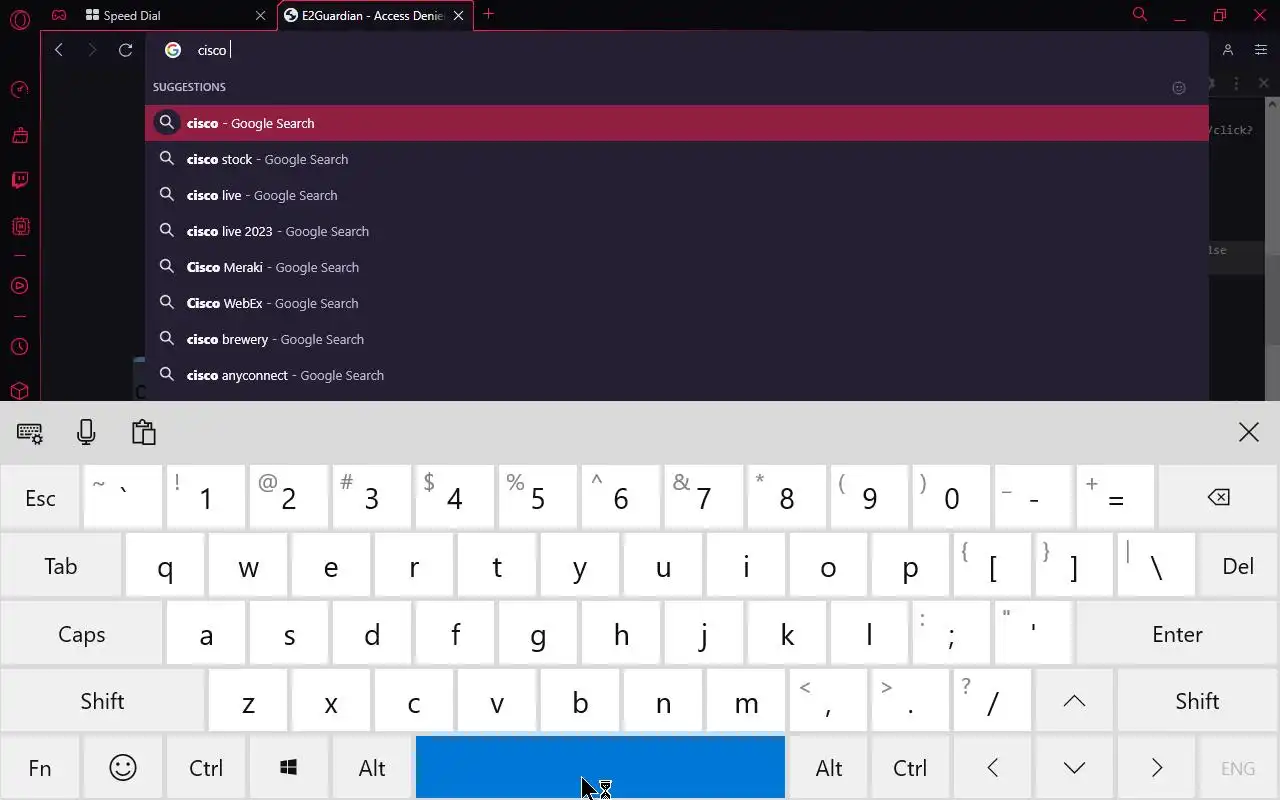Toggle the left Alt key
This screenshot has width=1280, height=800.
pyautogui.click(x=372, y=768)
